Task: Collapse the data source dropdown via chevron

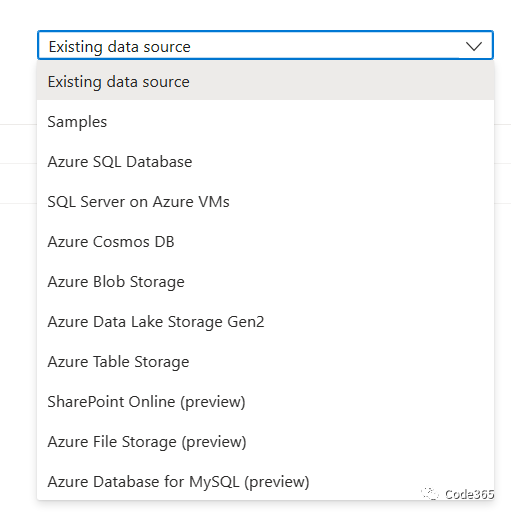Action: coord(474,46)
